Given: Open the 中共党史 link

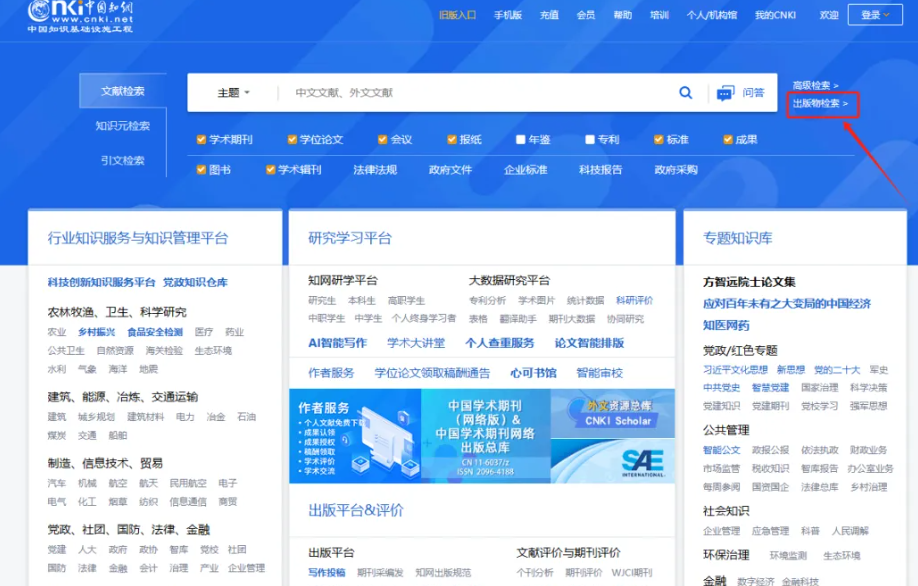Looking at the screenshot, I should pyautogui.click(x=722, y=388).
